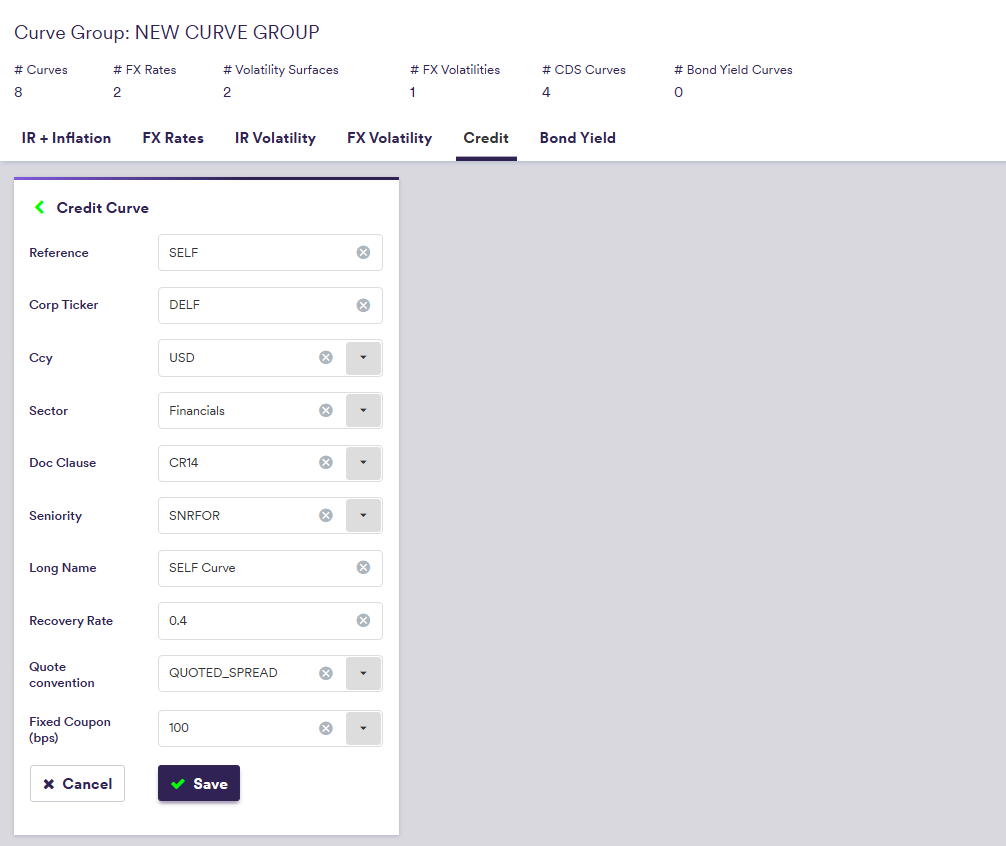This screenshot has height=846, width=1006.
Task: Expand the Sector dropdown
Action: point(363,410)
